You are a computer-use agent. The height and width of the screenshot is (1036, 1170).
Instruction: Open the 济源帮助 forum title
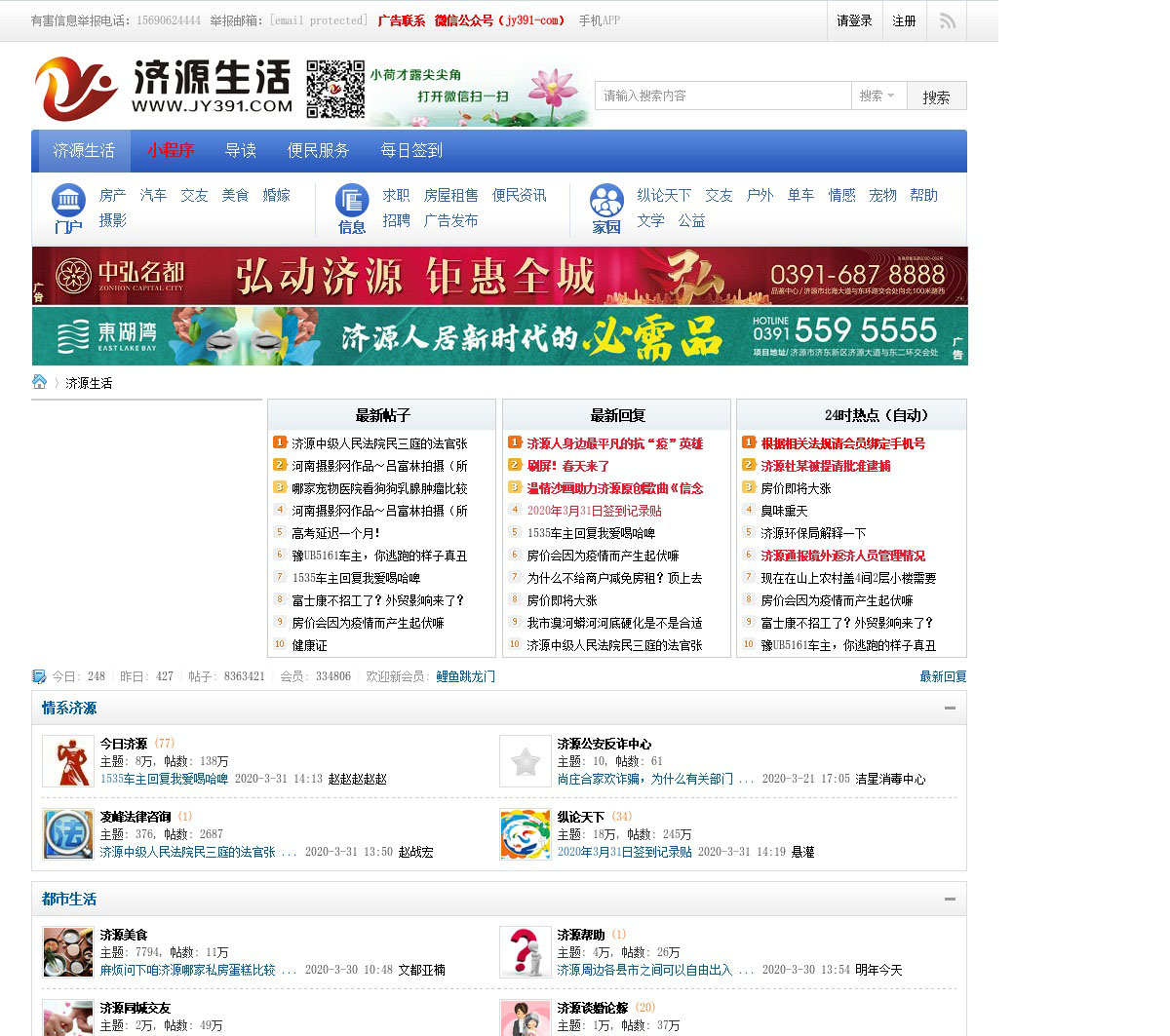pos(581,935)
